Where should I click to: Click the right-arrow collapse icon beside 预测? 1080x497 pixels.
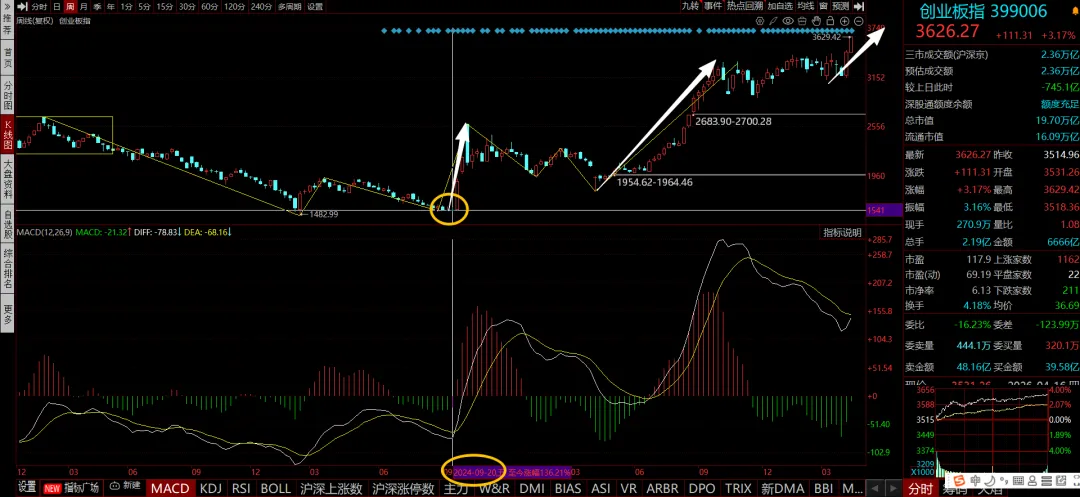[859, 6]
